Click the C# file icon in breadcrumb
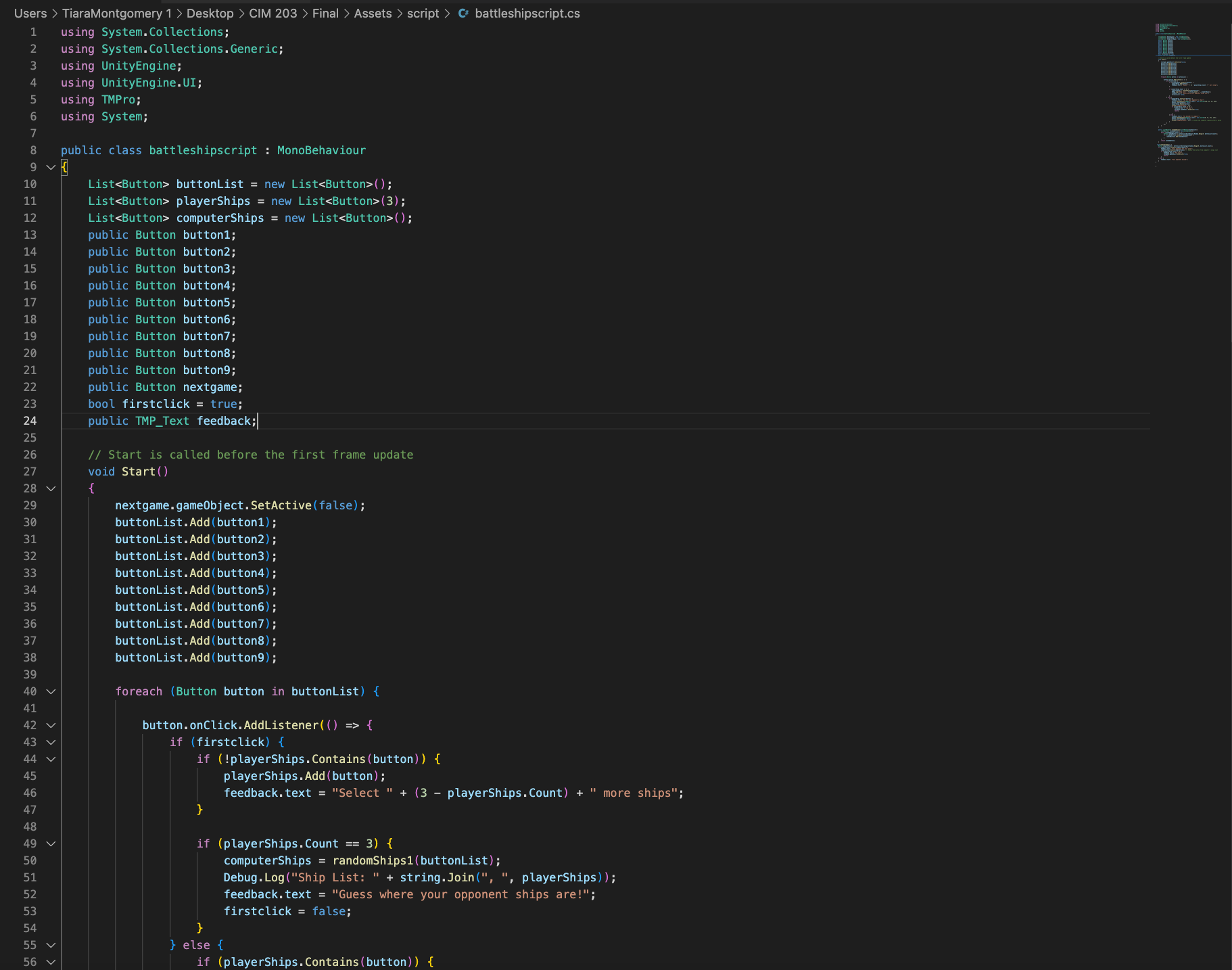 coord(463,14)
